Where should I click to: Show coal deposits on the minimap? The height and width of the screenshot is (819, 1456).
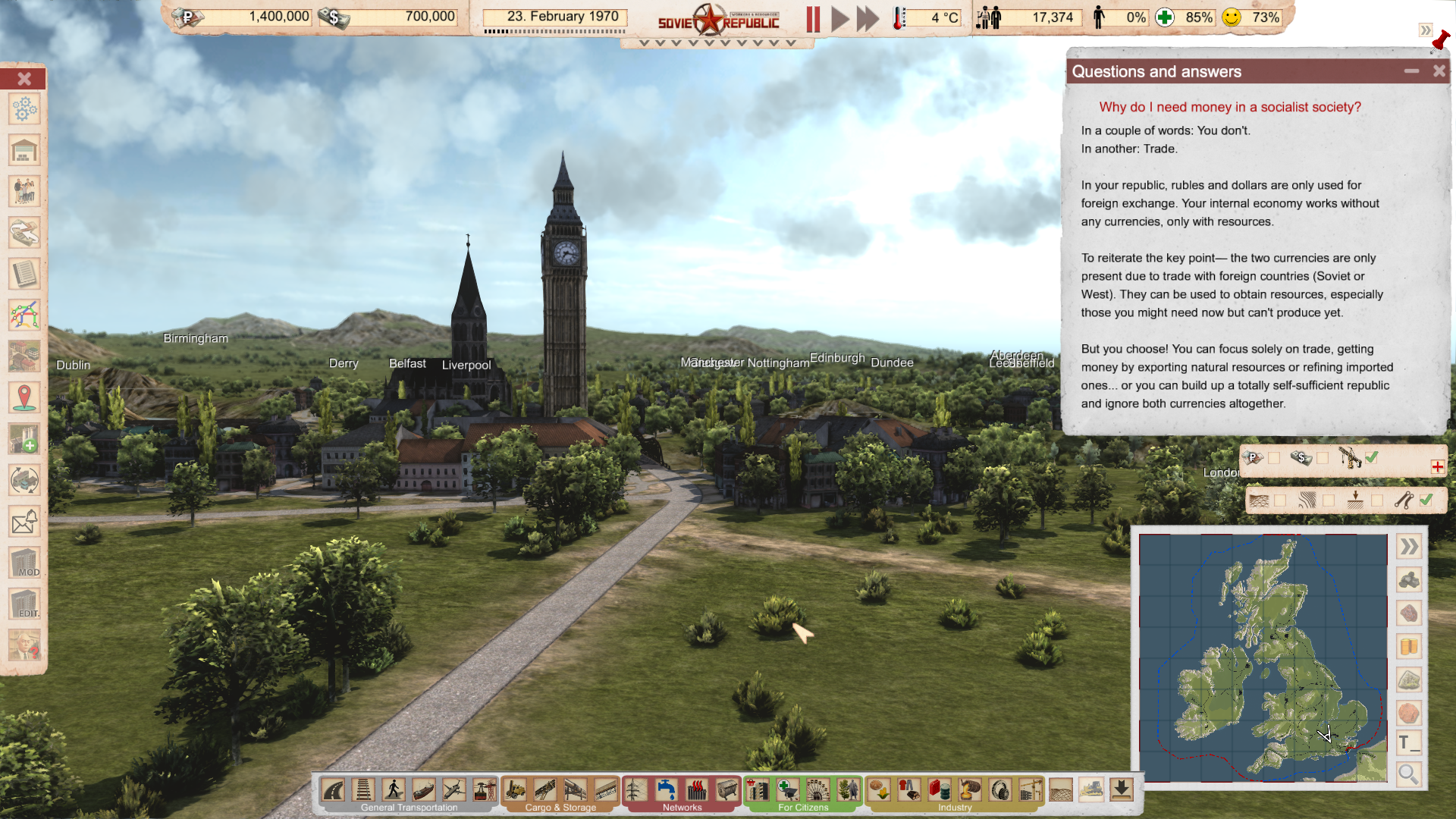tap(1409, 581)
